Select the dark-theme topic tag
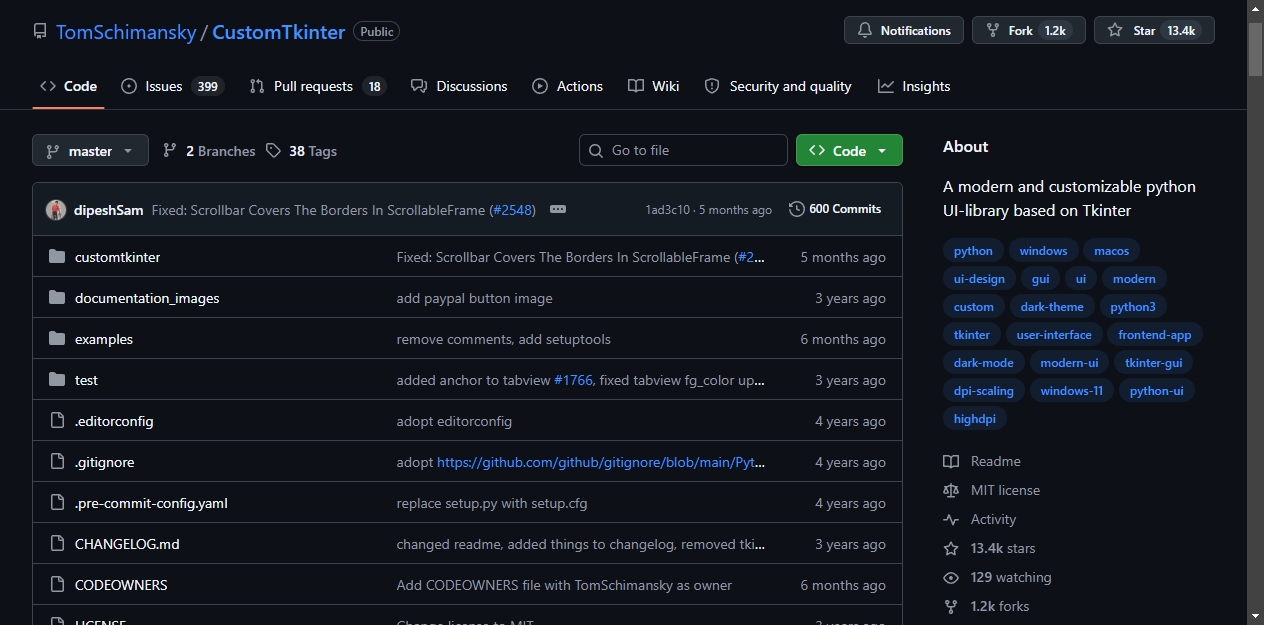Screen dimensions: 1264x625 click(1052, 307)
